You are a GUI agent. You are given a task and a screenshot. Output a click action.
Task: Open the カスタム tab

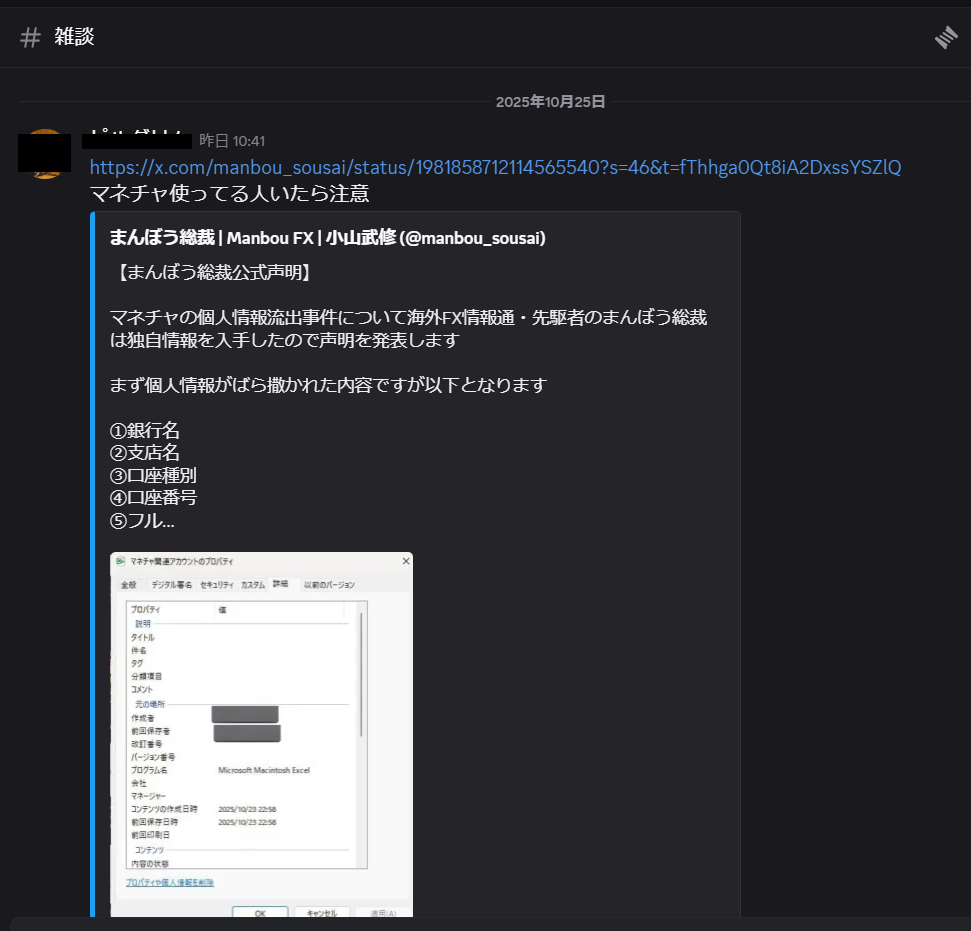pos(253,584)
